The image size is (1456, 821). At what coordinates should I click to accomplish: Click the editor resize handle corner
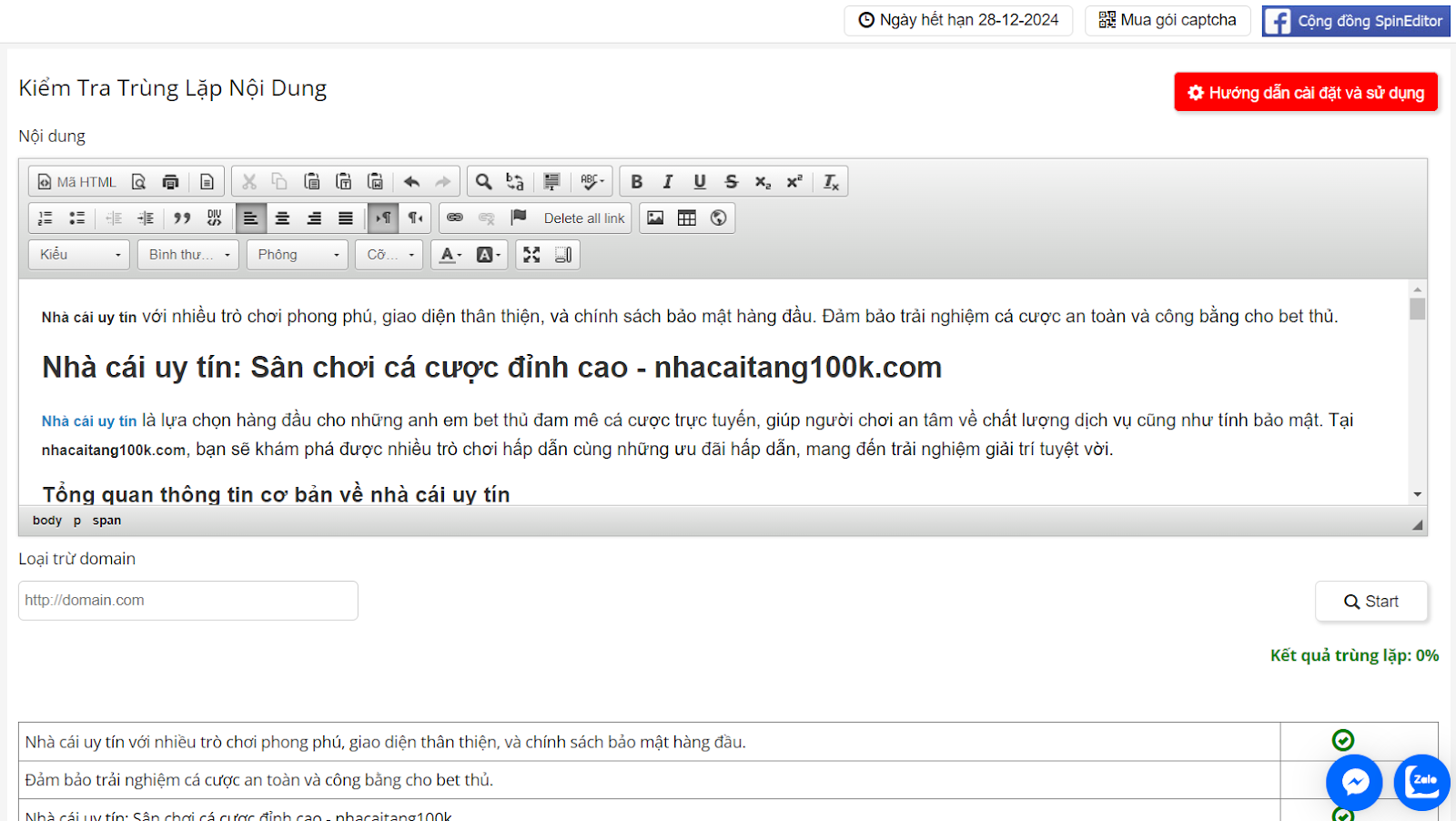click(1417, 524)
